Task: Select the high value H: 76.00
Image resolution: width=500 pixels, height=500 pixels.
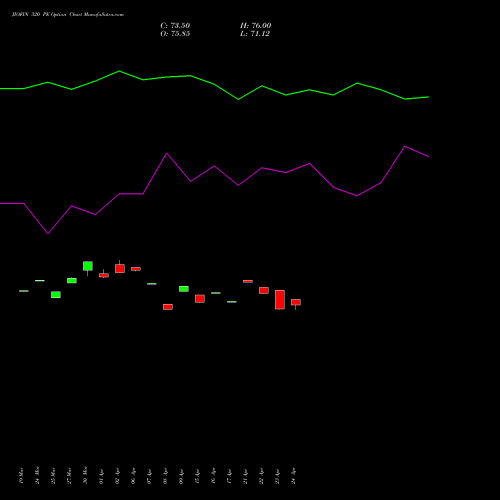Action: [x=255, y=26]
